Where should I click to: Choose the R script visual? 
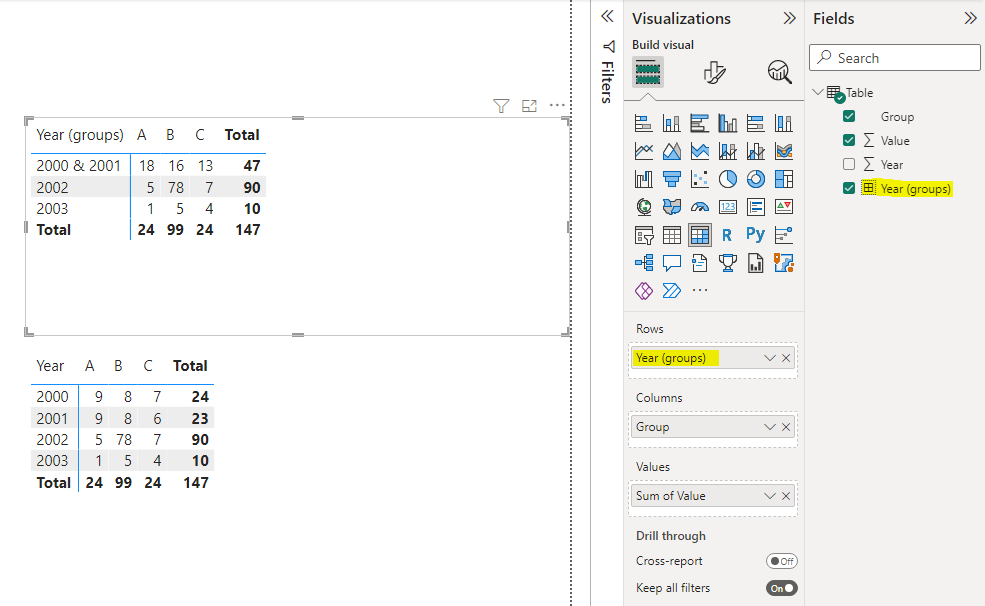(x=727, y=235)
